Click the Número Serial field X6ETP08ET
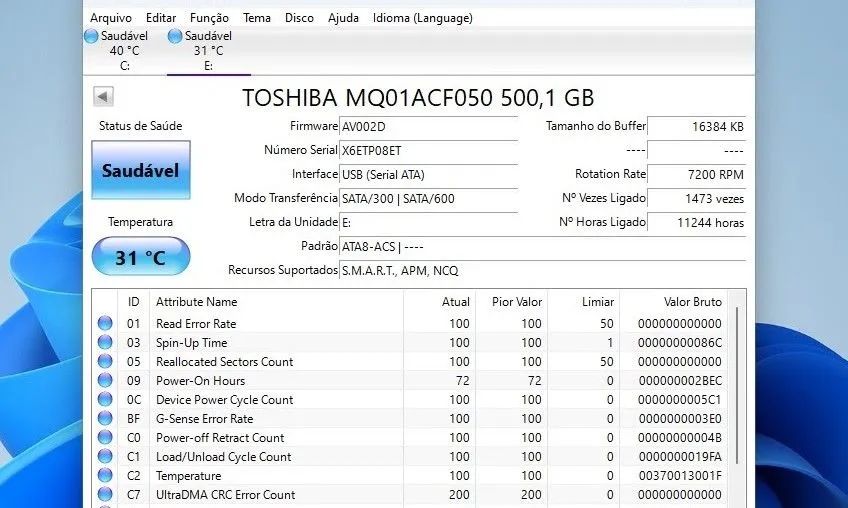 click(428, 150)
